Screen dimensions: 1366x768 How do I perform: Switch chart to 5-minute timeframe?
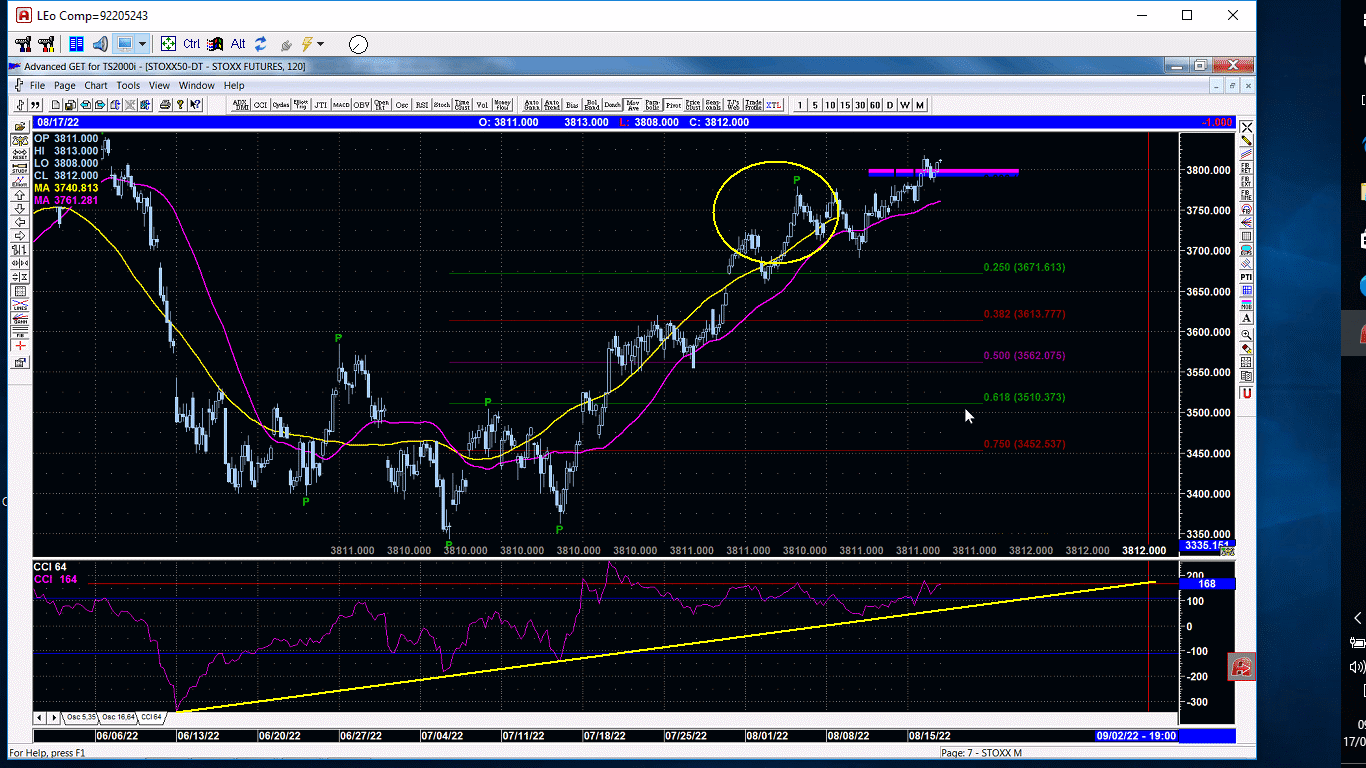coord(815,104)
